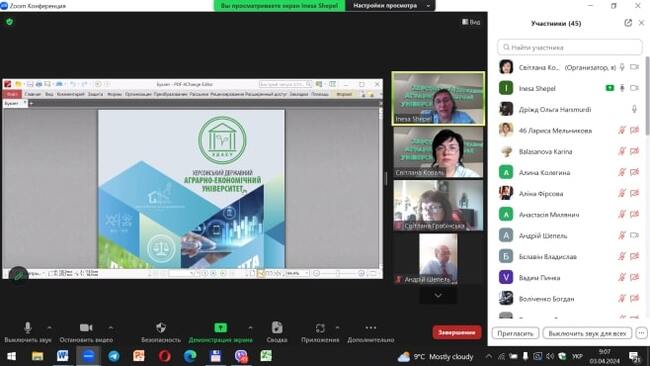650x366 pixels.
Task: Click the Найти участника search field
Action: pyautogui.click(x=570, y=47)
